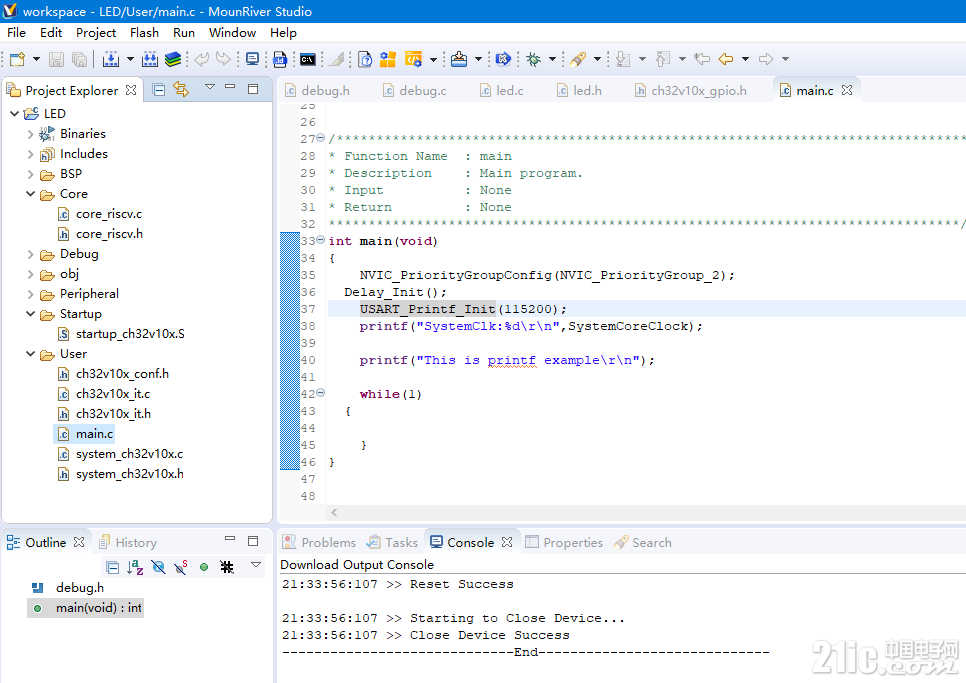The width and height of the screenshot is (966, 683).
Task: Click the green stacked-books Build All icon
Action: pos(173,59)
